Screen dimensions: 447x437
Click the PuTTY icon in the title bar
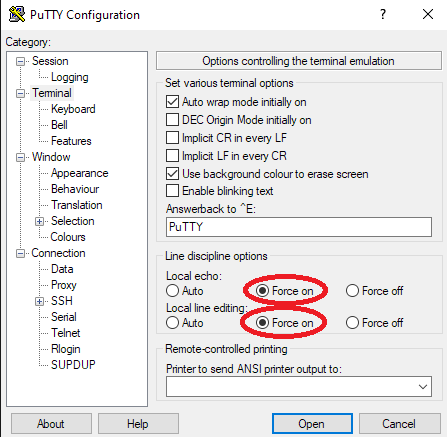click(x=17, y=14)
